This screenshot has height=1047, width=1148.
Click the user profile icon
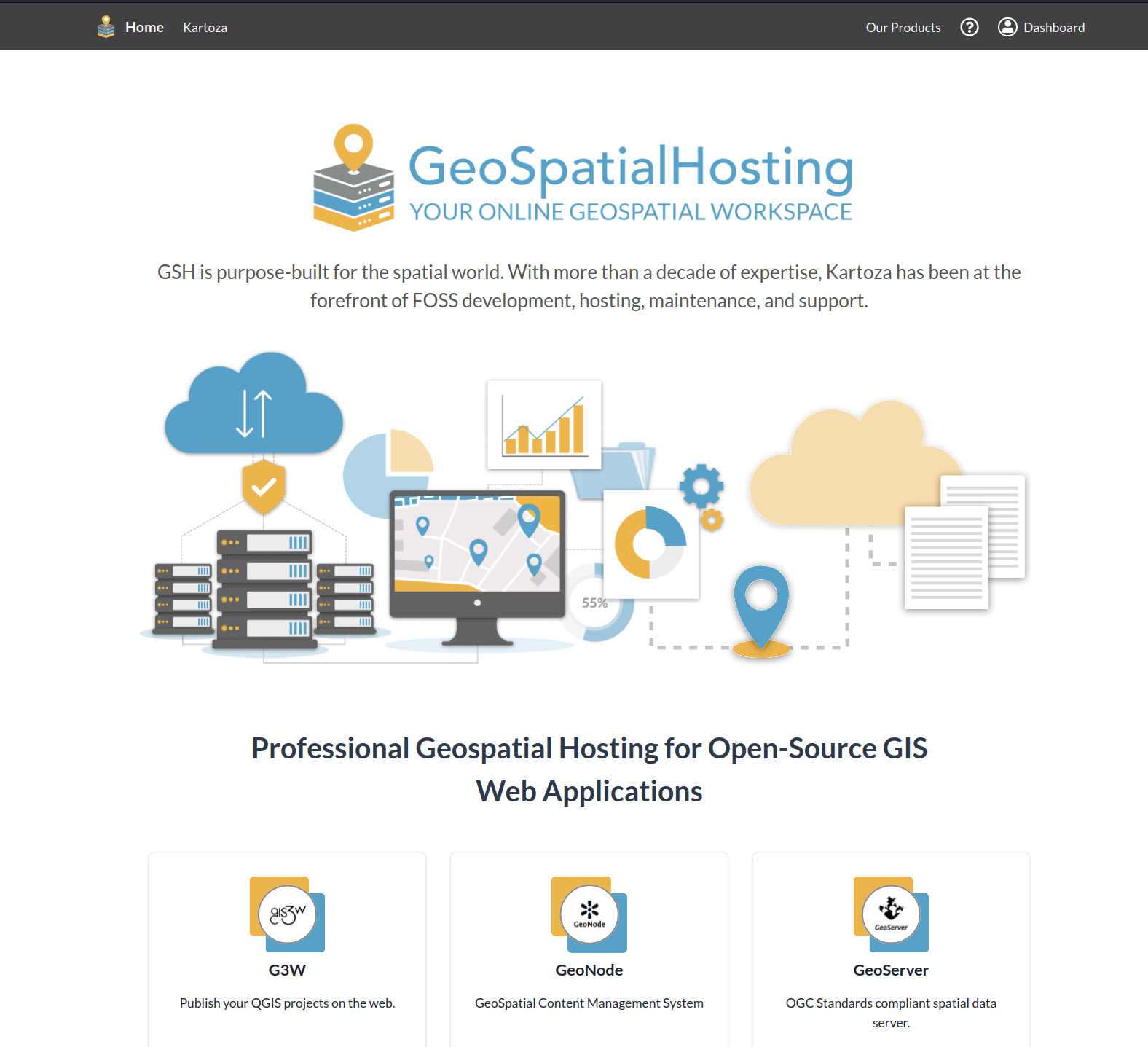(x=1007, y=27)
